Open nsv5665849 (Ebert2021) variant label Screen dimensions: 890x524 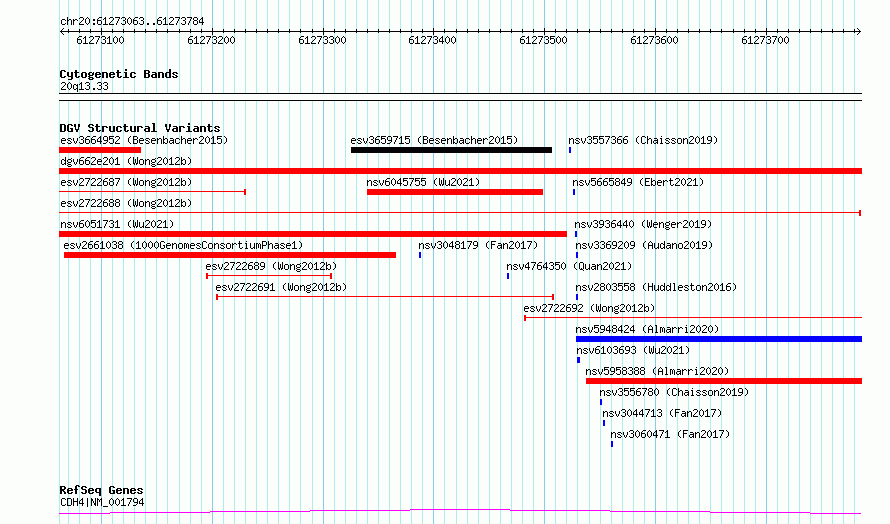point(638,182)
